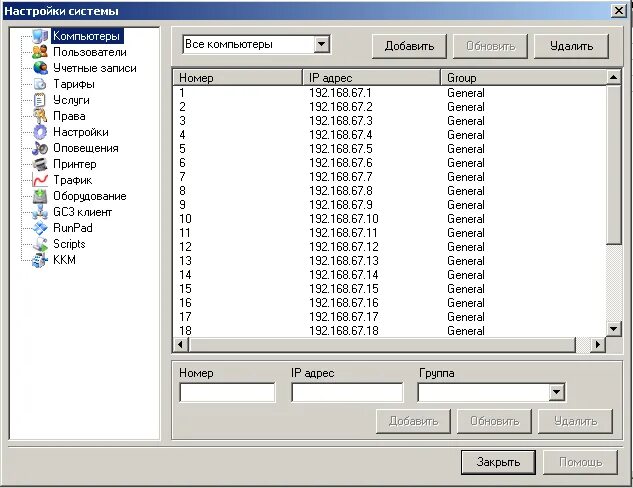The height and width of the screenshot is (488, 633).
Task: Open the Scripts section
Action: click(x=69, y=244)
